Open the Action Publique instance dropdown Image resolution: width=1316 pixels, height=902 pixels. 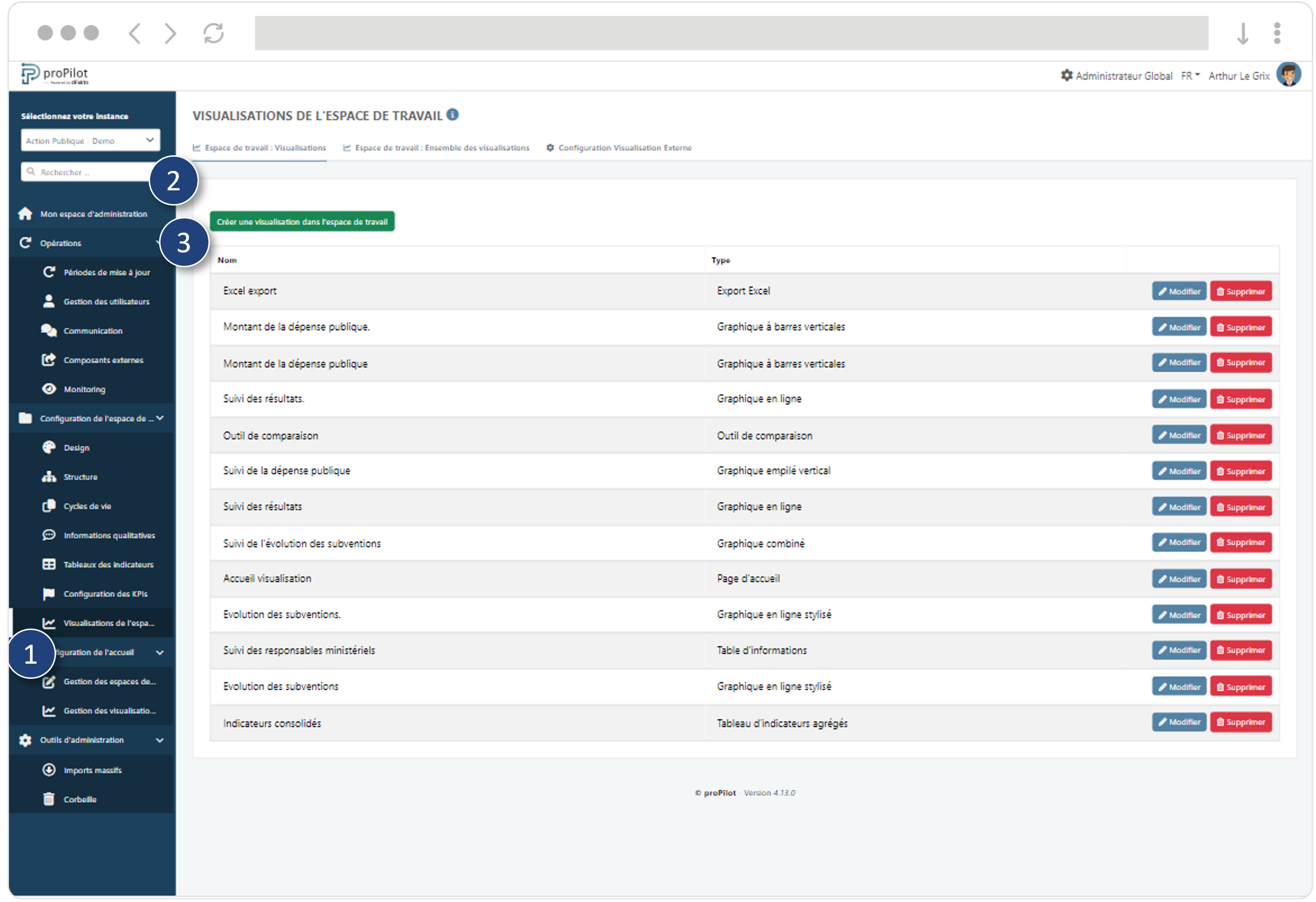tap(91, 141)
